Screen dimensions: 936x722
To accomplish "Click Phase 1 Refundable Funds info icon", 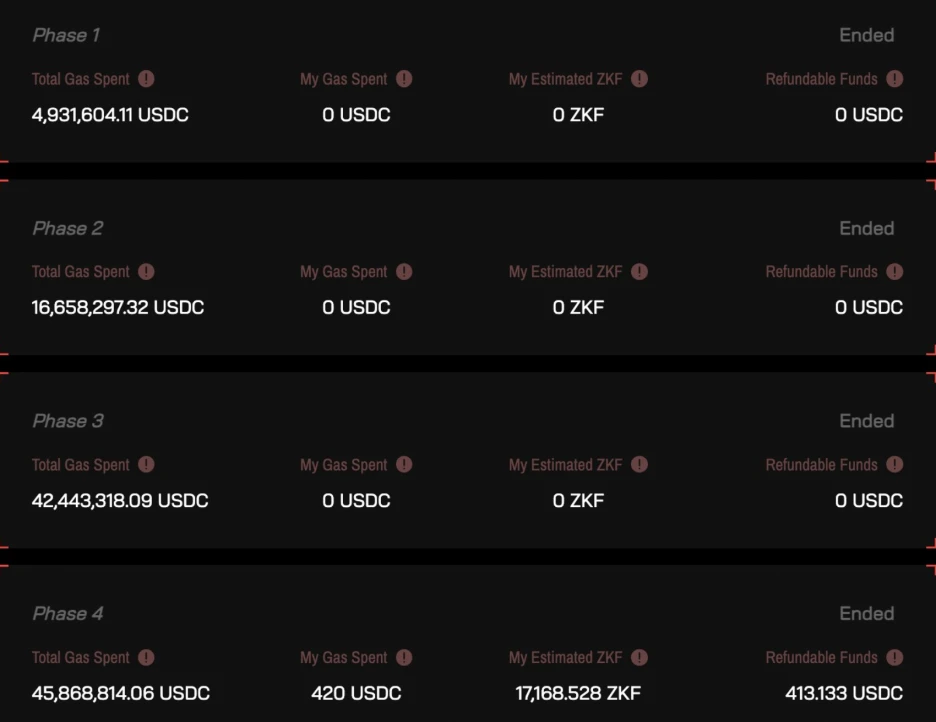I will pyautogui.click(x=894, y=79).
